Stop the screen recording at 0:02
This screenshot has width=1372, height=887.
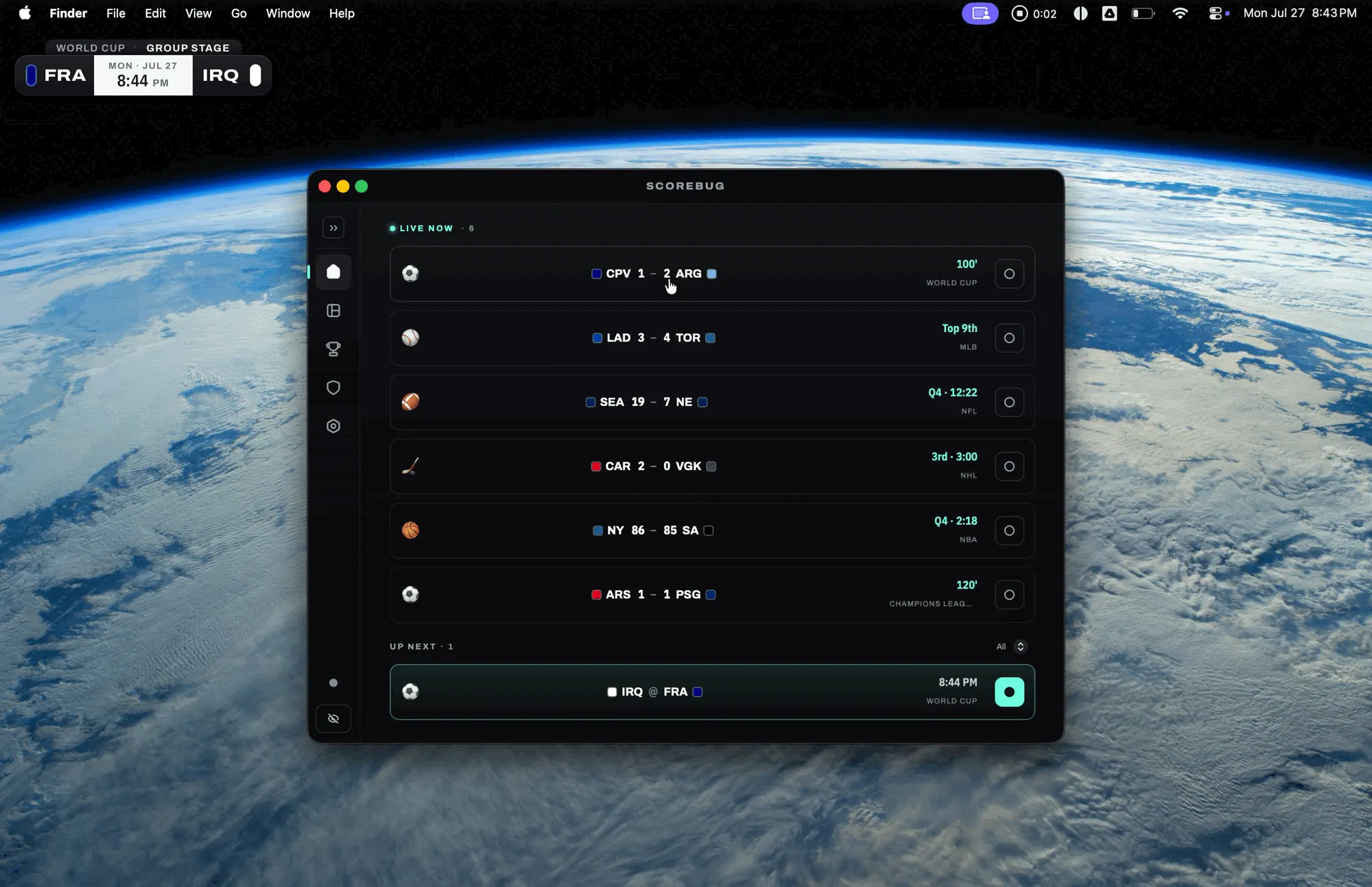1034,13
